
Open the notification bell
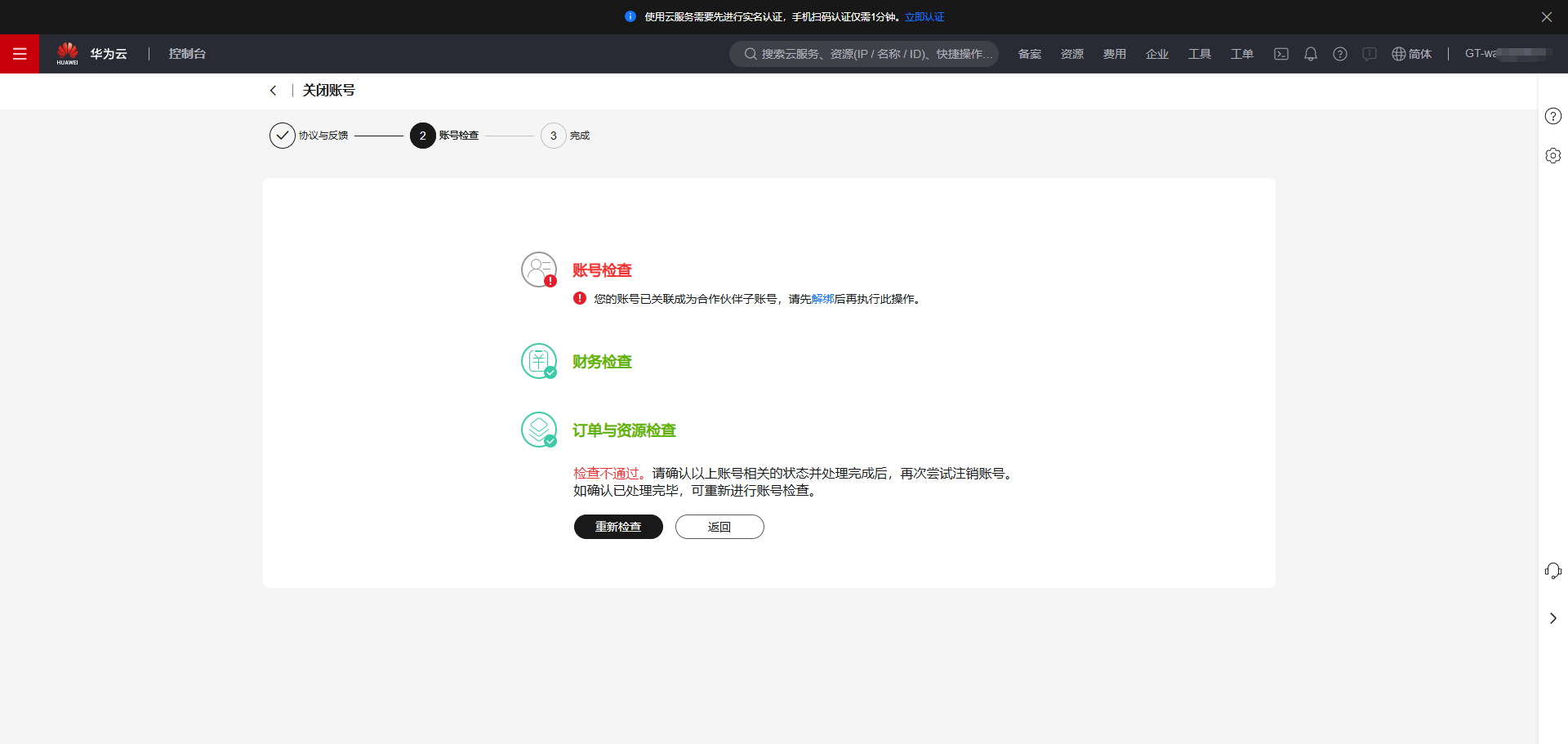click(1310, 53)
